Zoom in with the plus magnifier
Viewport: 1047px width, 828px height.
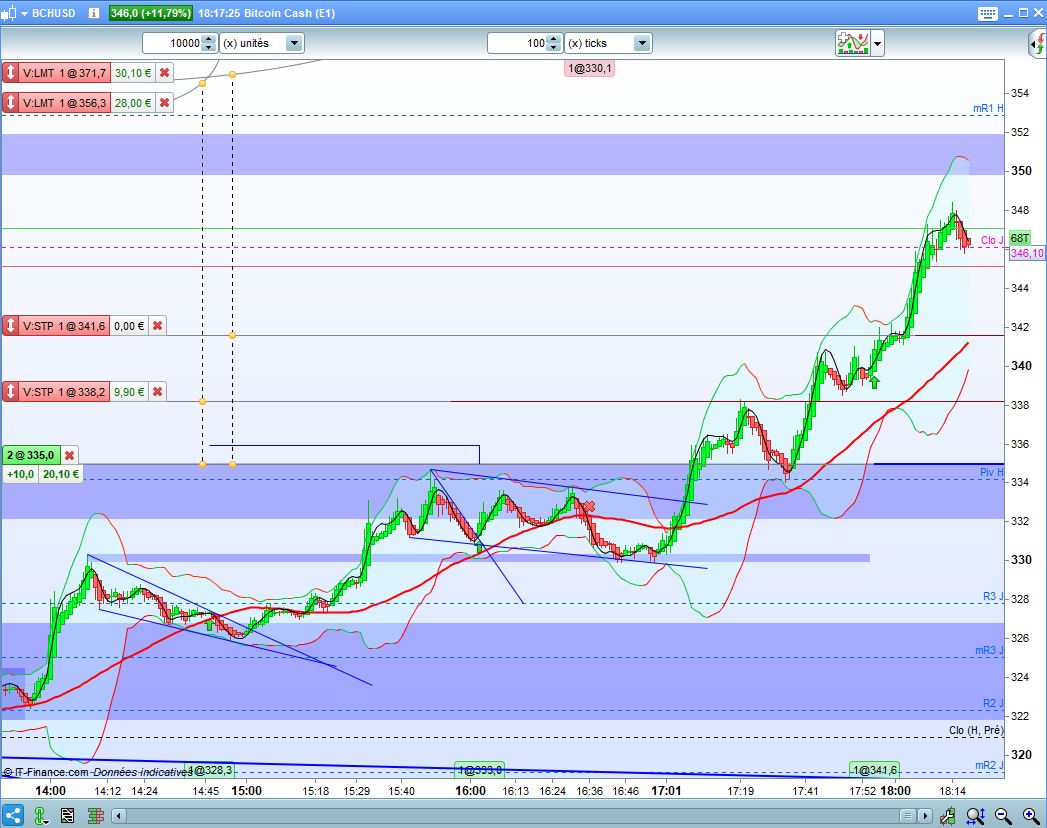(1030, 815)
